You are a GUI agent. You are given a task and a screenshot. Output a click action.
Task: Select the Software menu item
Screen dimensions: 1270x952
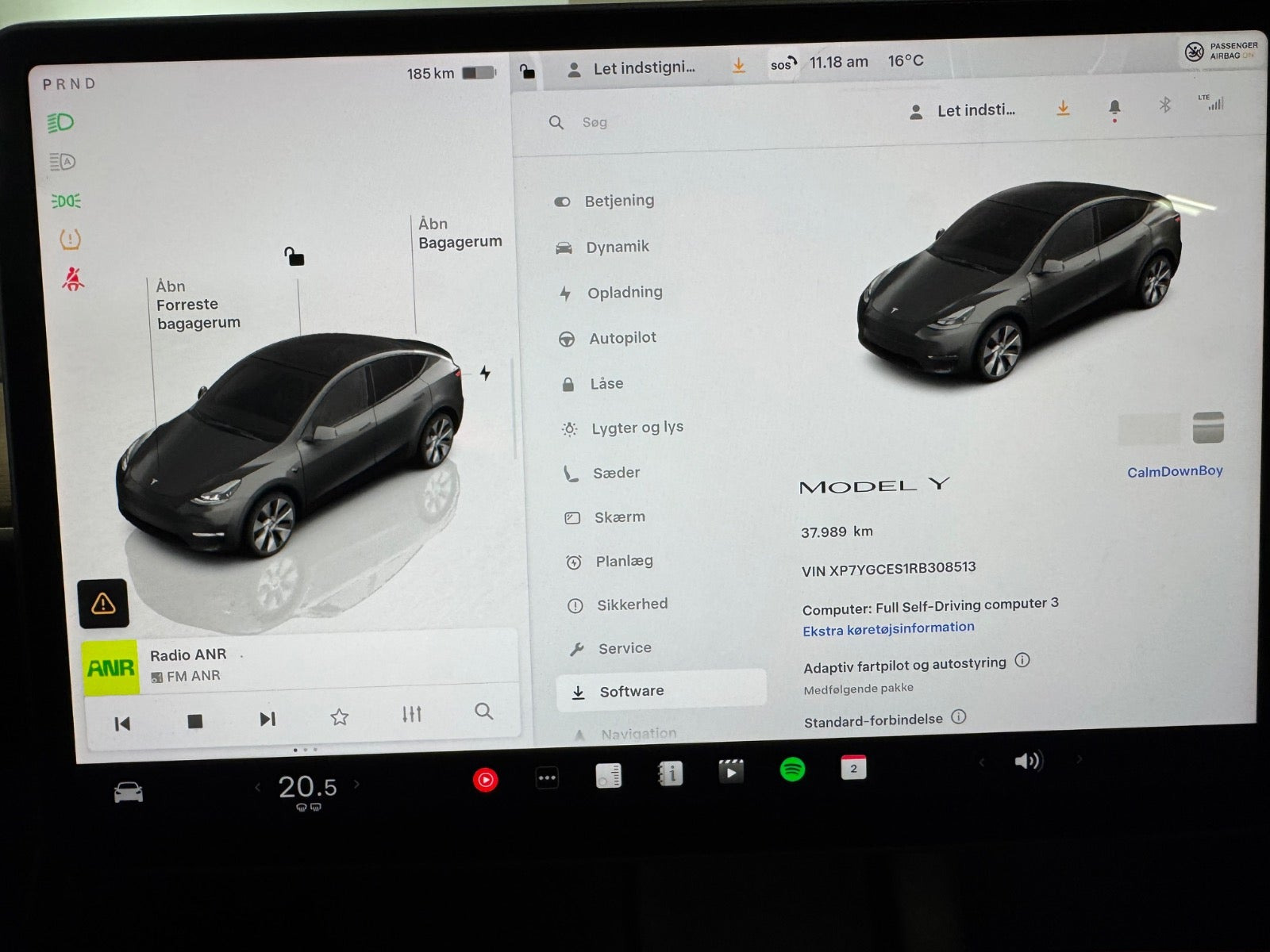click(x=661, y=691)
